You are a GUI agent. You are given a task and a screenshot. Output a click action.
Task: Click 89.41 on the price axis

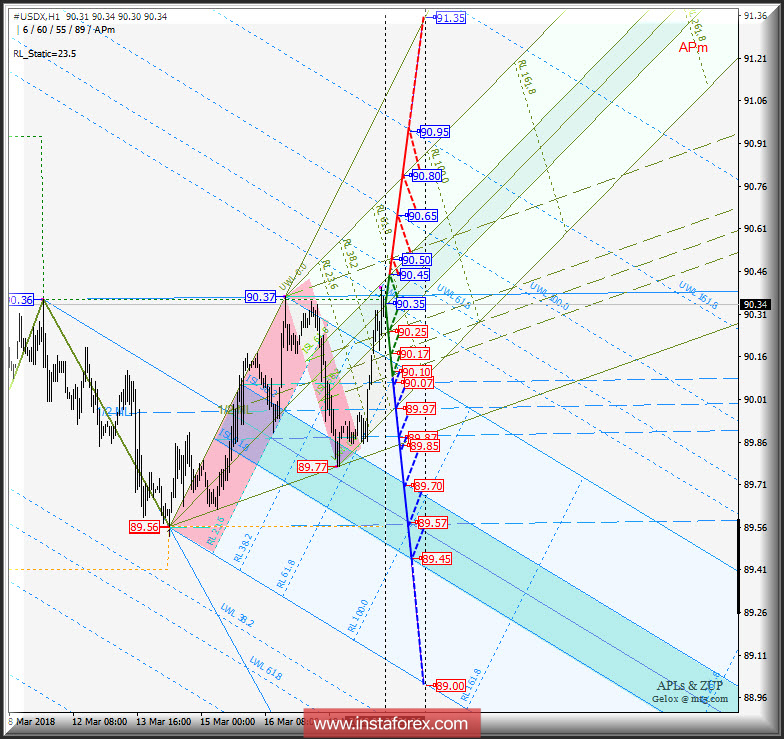[x=755, y=570]
